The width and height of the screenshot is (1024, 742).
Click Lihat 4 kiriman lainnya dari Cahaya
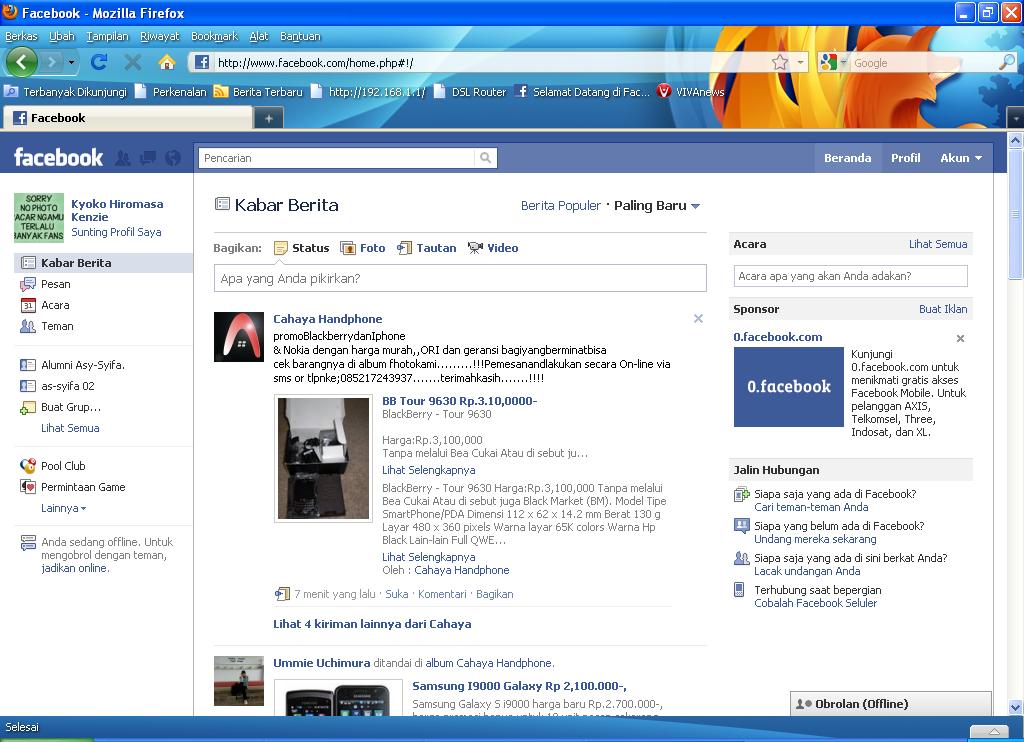tap(372, 624)
